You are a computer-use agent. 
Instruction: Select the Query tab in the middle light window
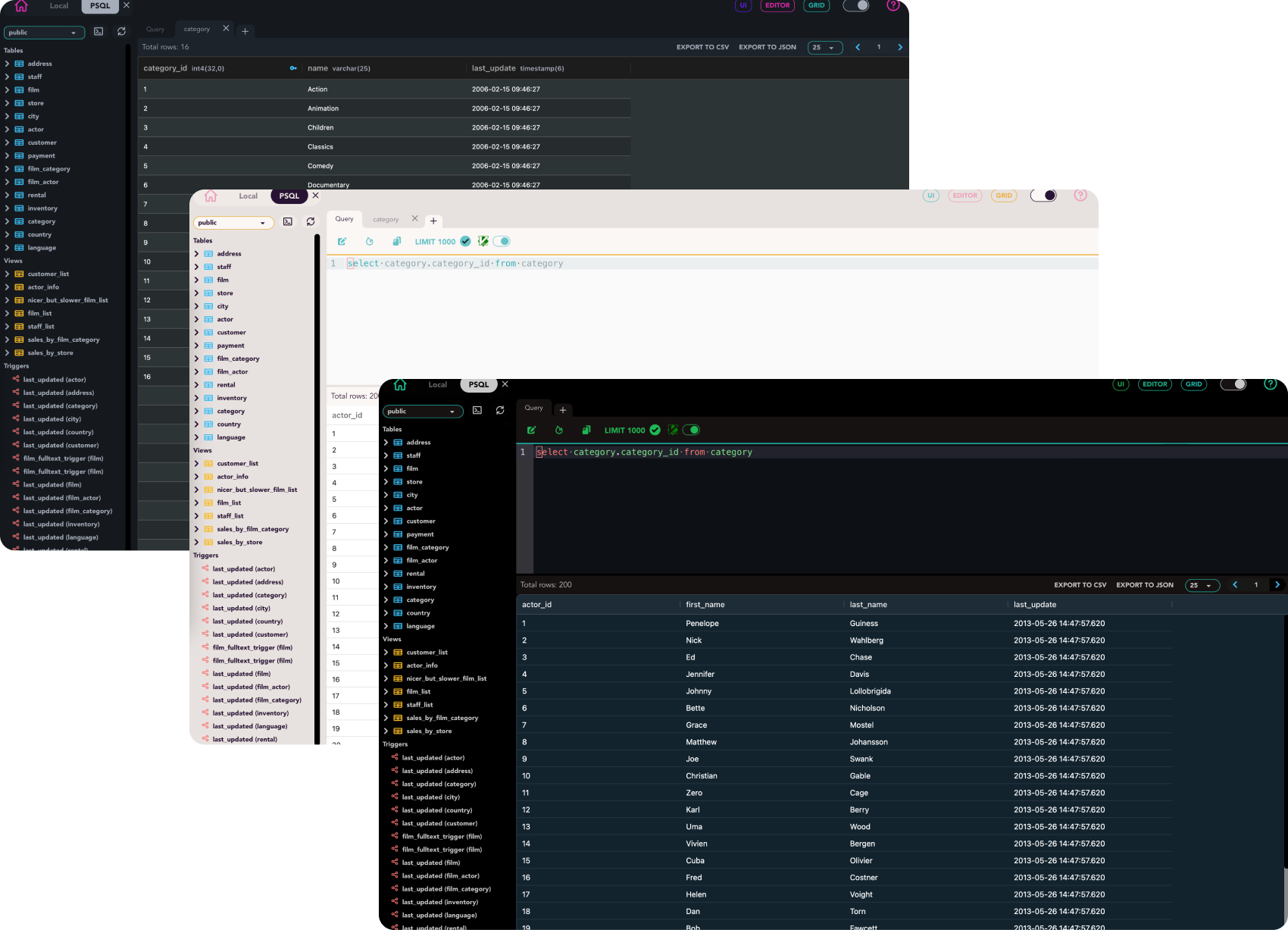[x=345, y=219]
